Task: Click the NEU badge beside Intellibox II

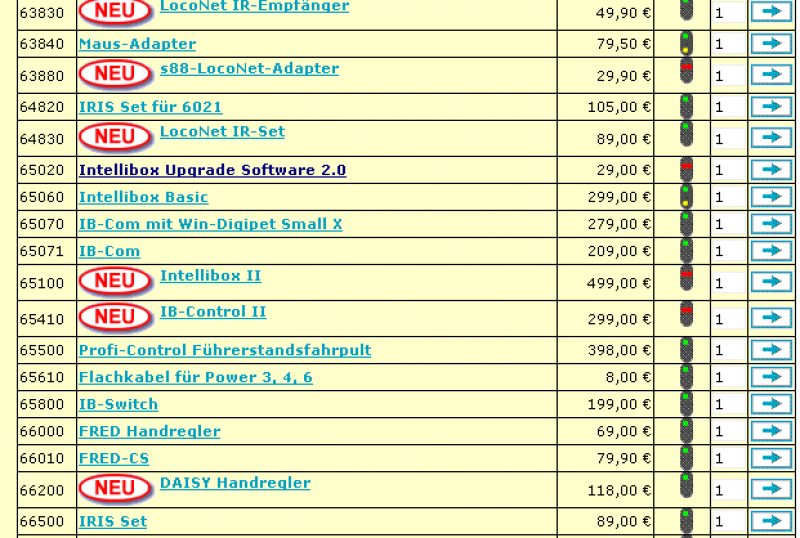Action: point(116,281)
